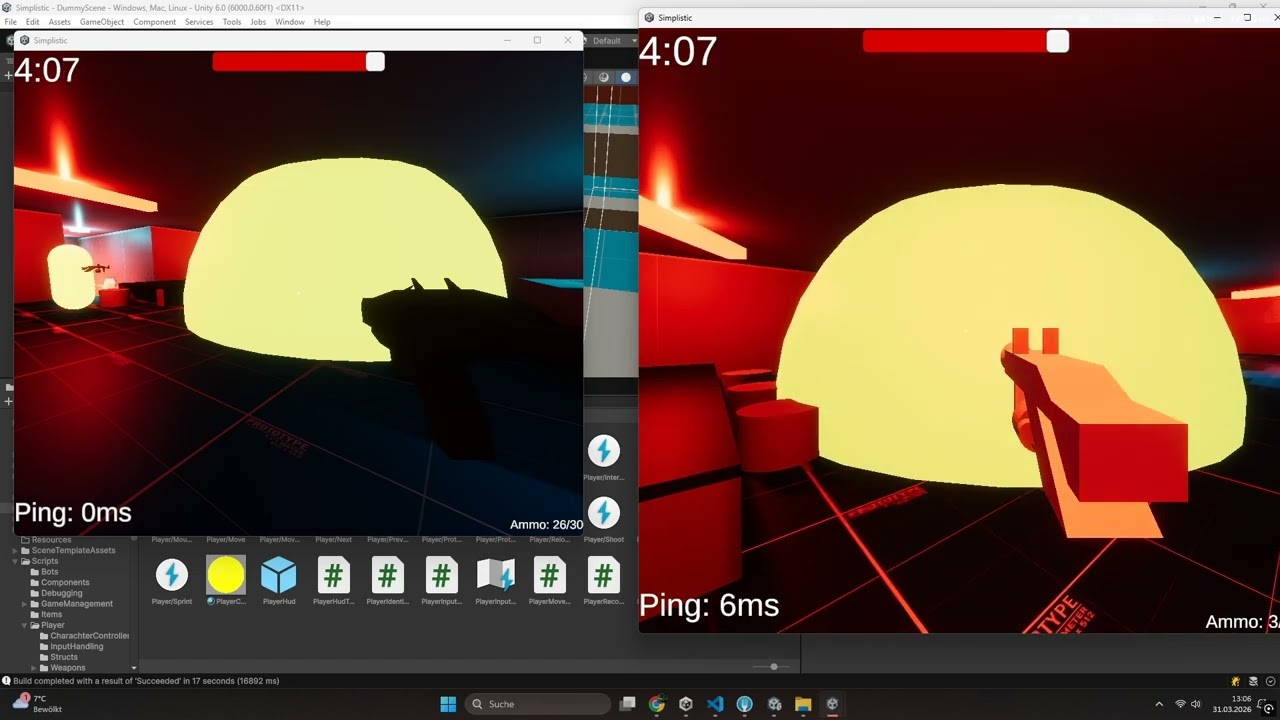Show hidden system tray icons

click(1159, 704)
